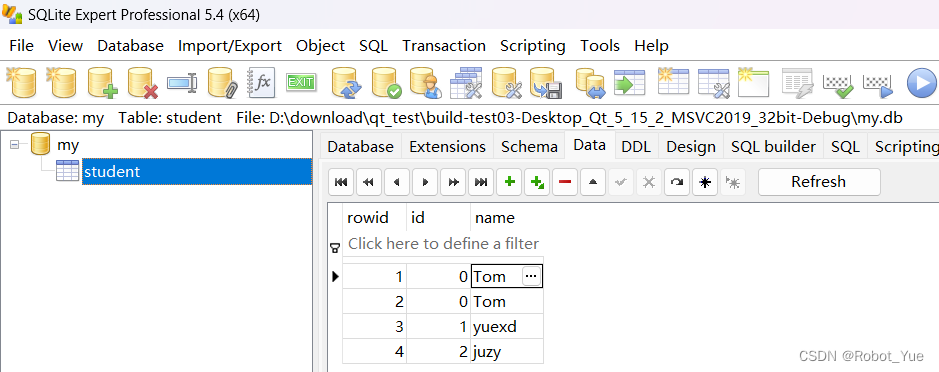Select the Tom cell in rowid 2
Screen dimensions: 939x372
pyautogui.click(x=507, y=301)
